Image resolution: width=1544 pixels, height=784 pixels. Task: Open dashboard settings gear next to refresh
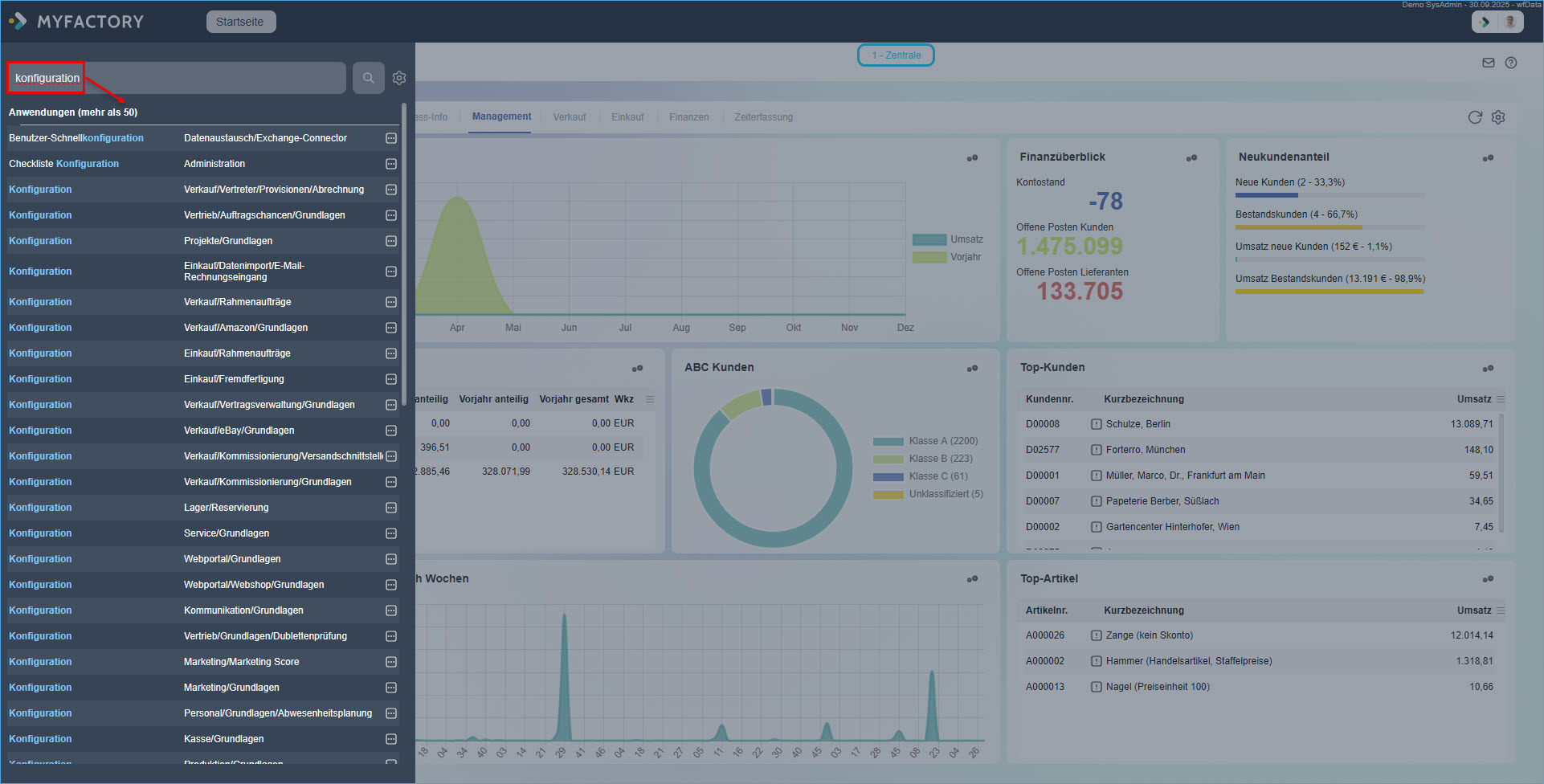1497,117
